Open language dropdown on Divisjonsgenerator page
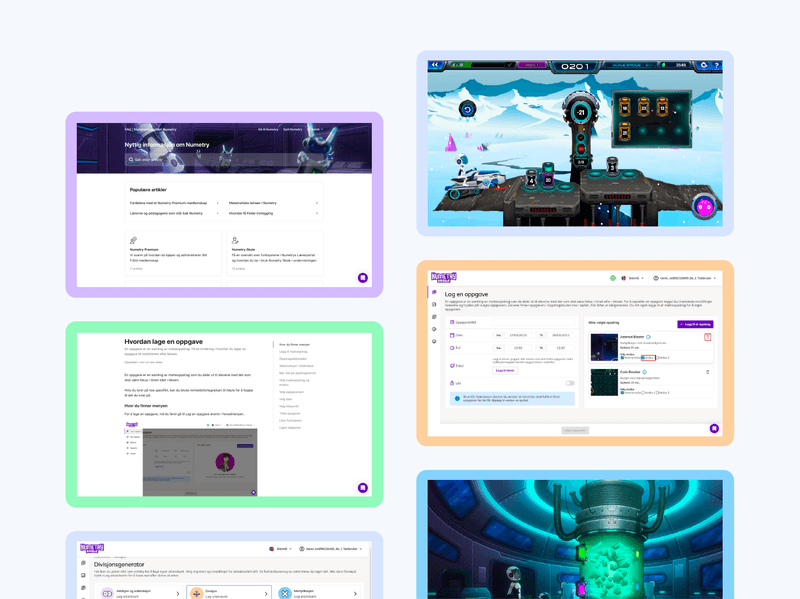Screen dimensions: 800x599 coord(281,549)
